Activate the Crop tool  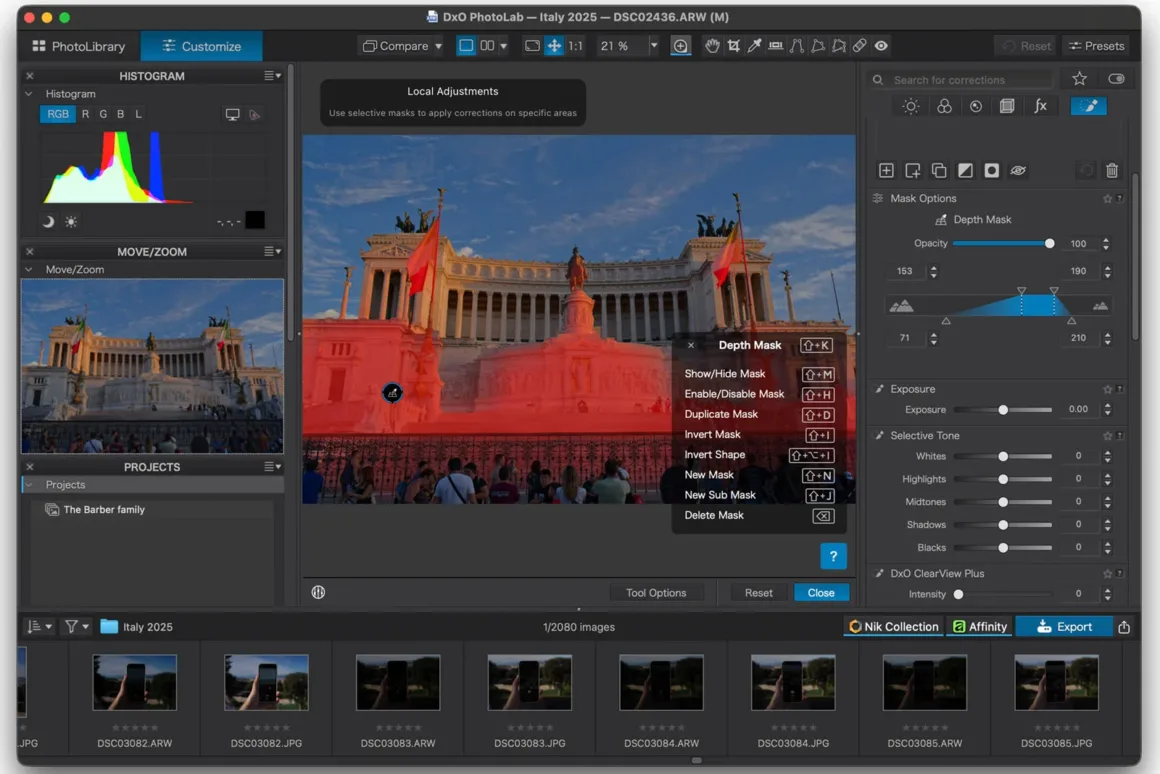click(733, 46)
